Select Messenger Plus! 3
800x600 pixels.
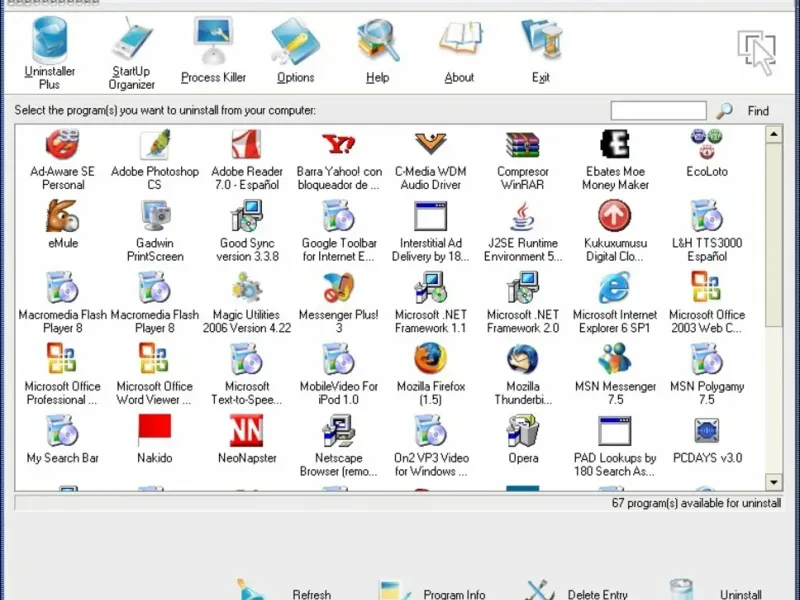(x=339, y=303)
